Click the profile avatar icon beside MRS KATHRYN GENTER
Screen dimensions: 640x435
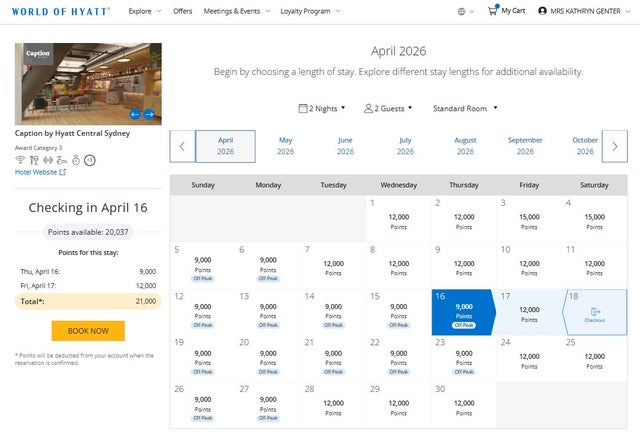542,11
